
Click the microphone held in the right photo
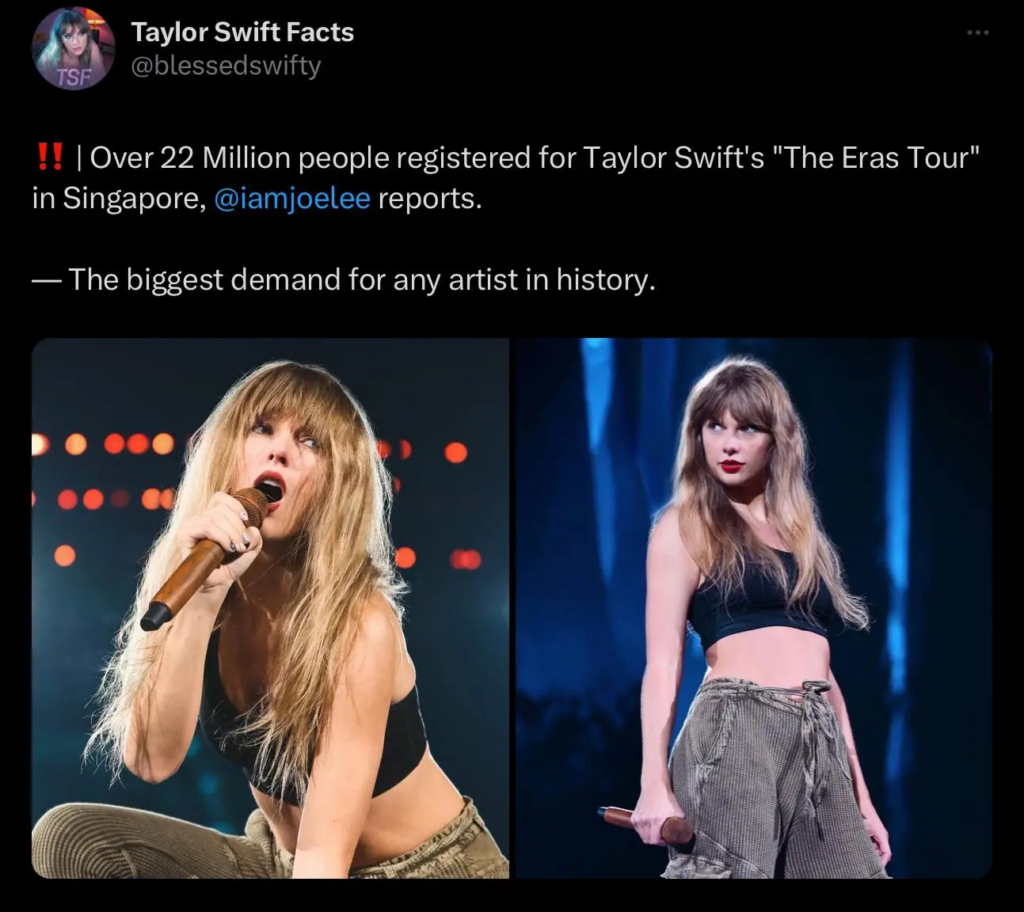[x=646, y=822]
